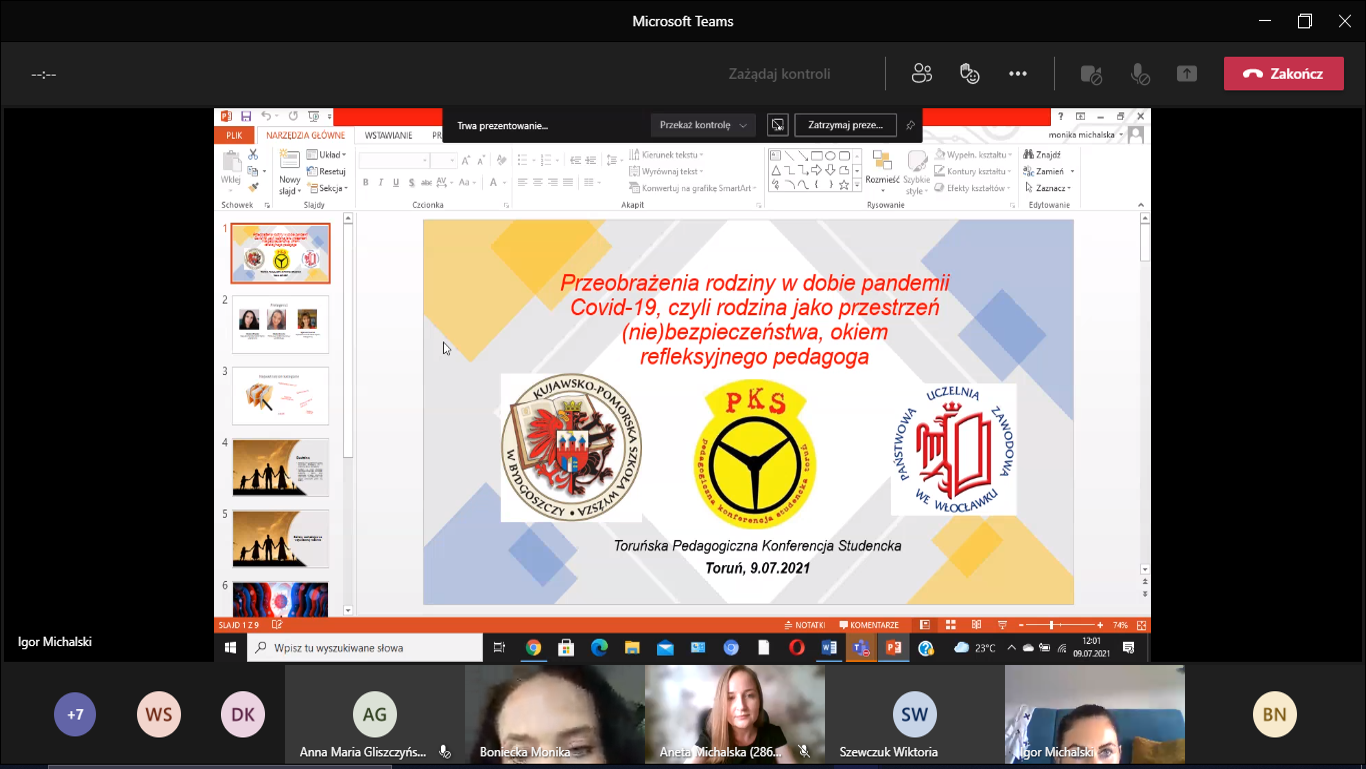Click NOTATKI in the status bar
The height and width of the screenshot is (769, 1366).
coord(804,625)
